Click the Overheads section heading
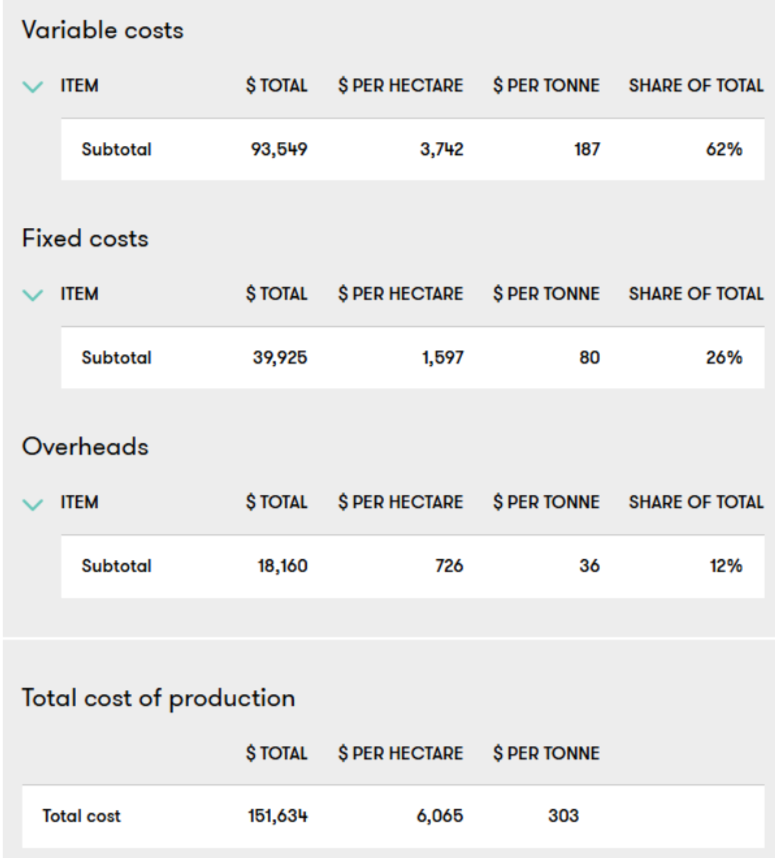 tap(85, 447)
